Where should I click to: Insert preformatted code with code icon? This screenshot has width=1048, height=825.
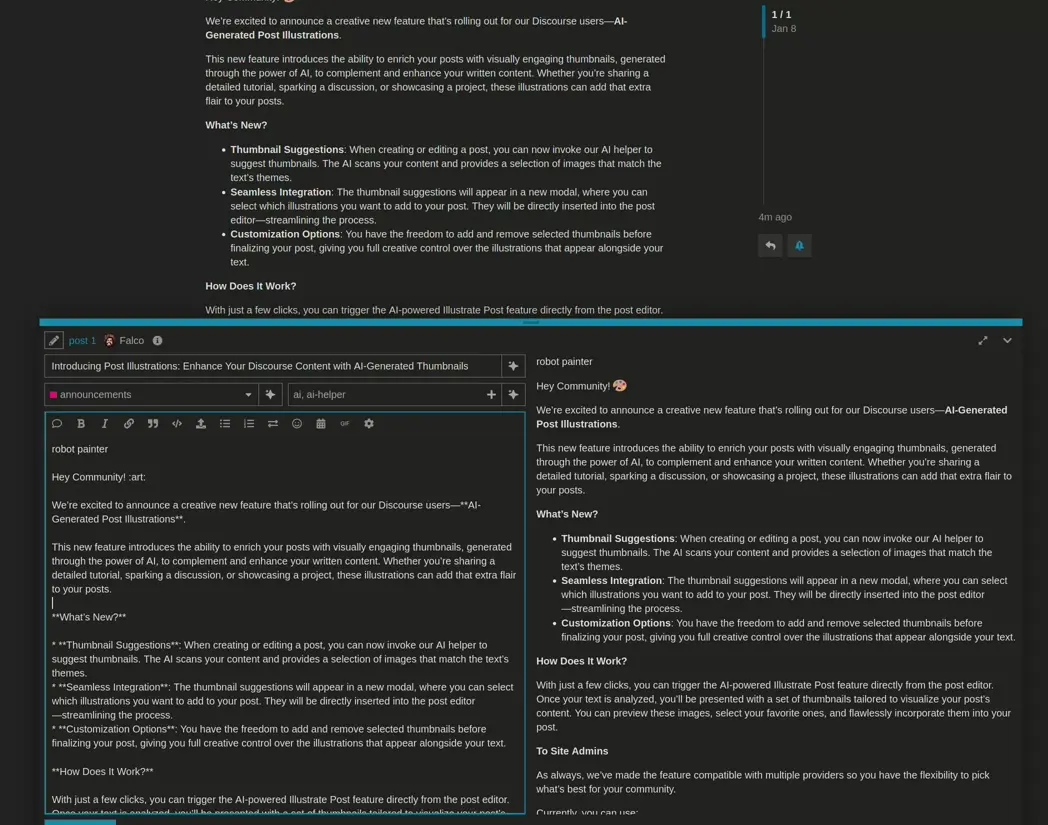tap(176, 423)
